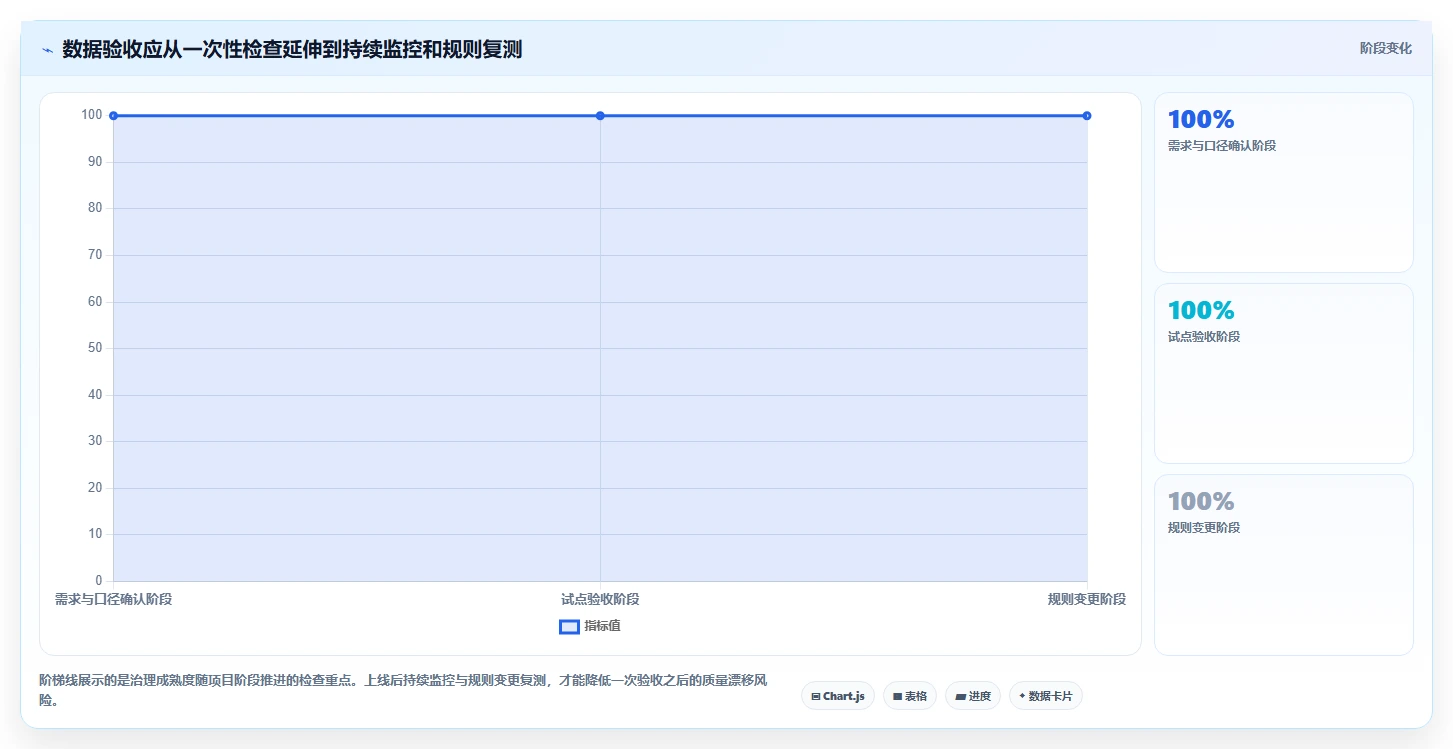Click the 规则变更阶段 x-axis label
The width and height of the screenshot is (1453, 749).
coord(1087,599)
